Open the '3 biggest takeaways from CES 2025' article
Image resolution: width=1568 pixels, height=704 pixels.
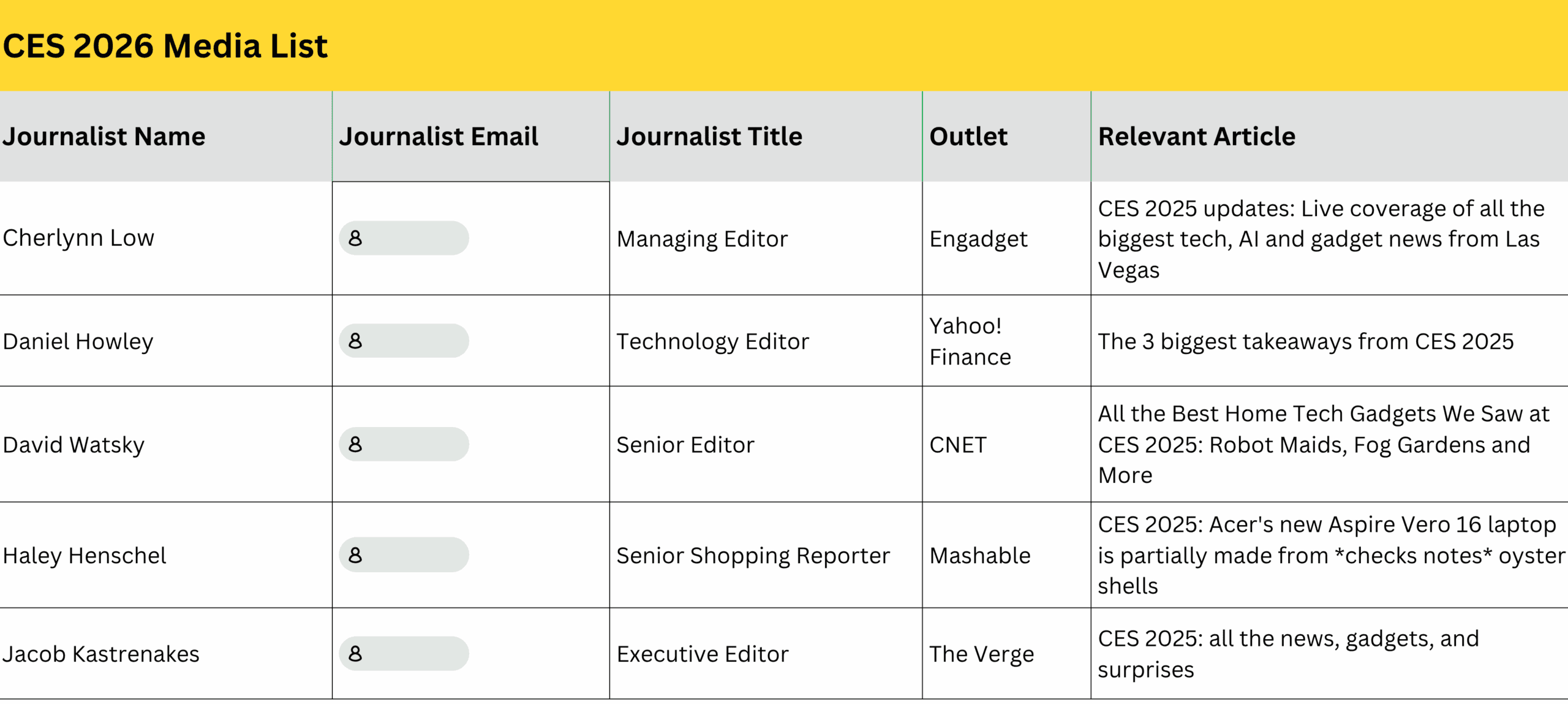[1305, 341]
